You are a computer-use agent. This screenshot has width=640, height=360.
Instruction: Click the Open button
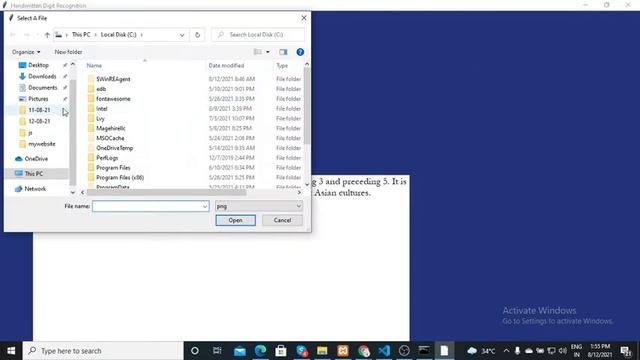click(x=236, y=220)
